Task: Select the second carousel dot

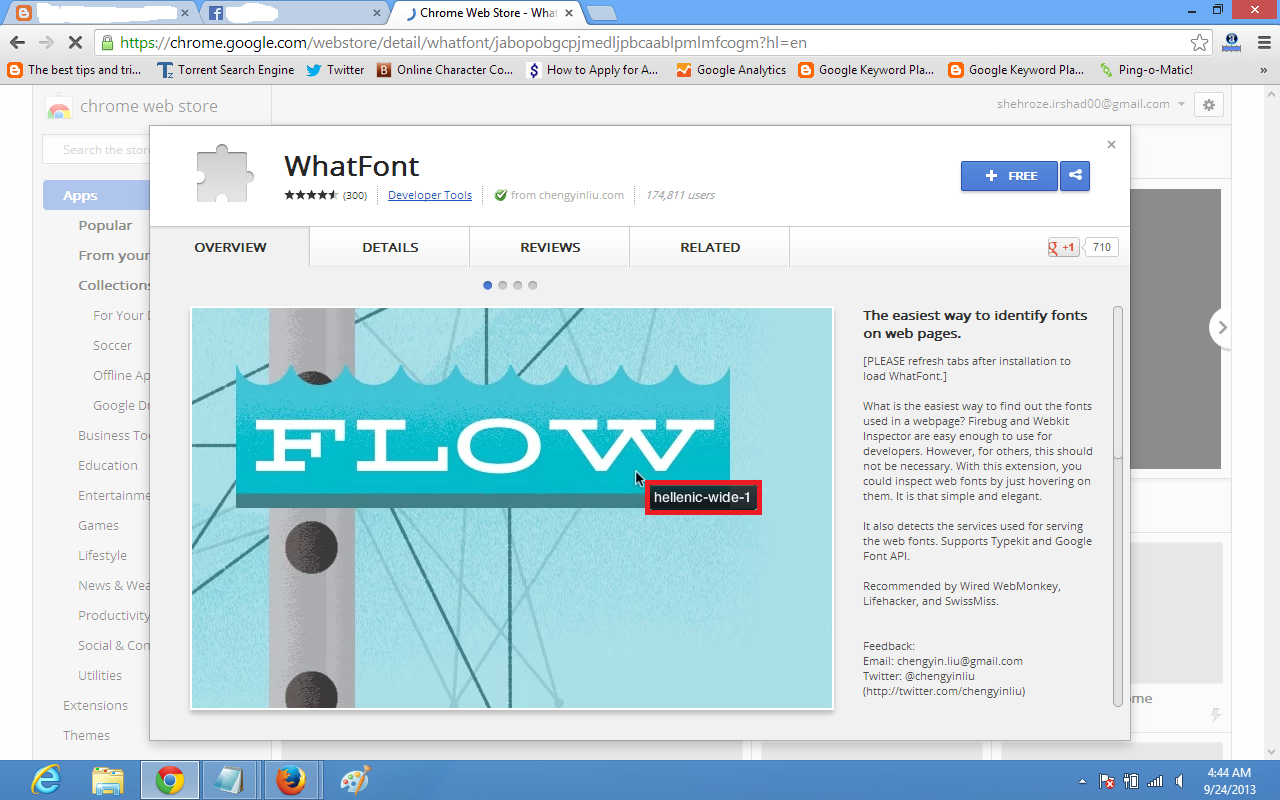Action: tap(502, 285)
